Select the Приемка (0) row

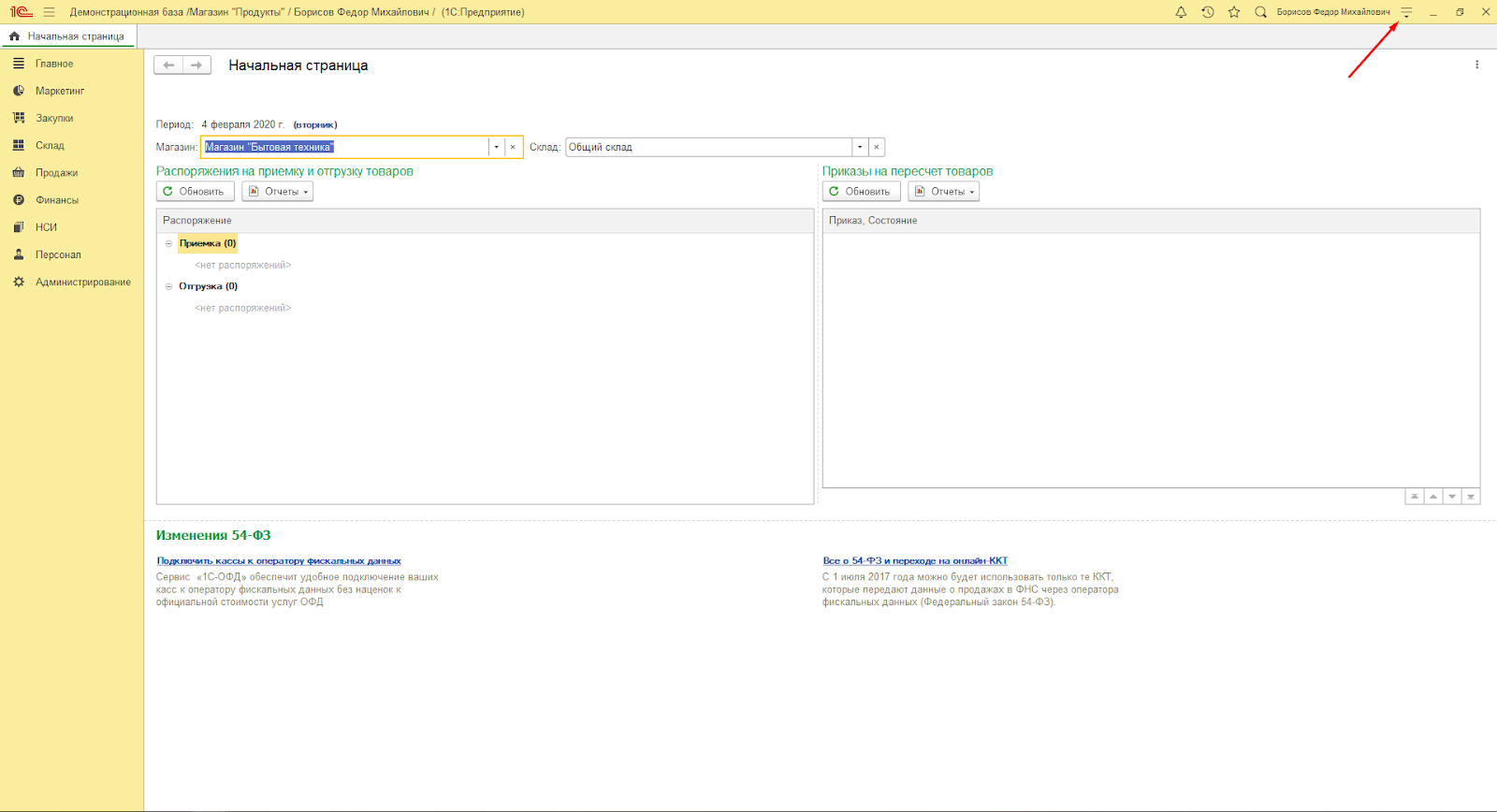coord(208,243)
